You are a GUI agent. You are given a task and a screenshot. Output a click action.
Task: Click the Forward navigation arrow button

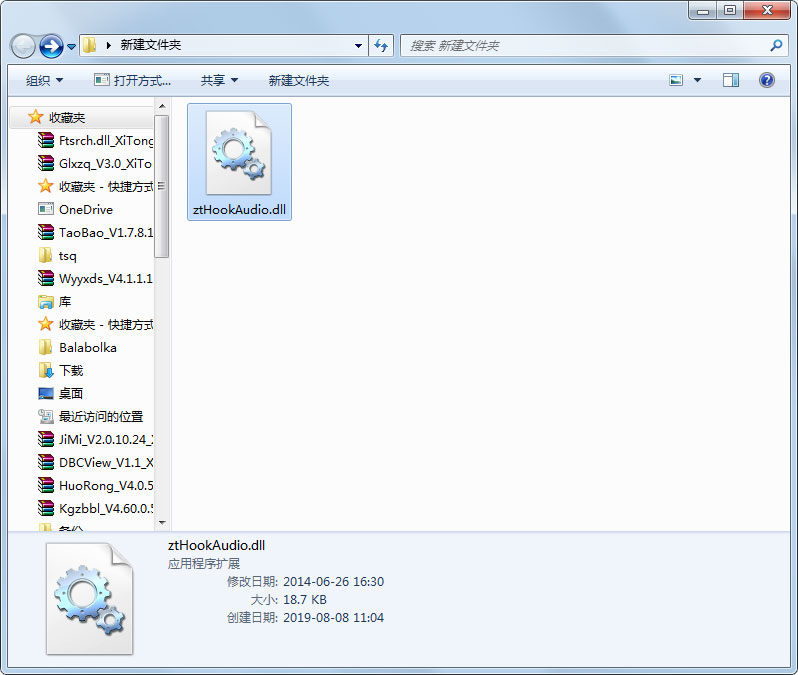[x=51, y=46]
